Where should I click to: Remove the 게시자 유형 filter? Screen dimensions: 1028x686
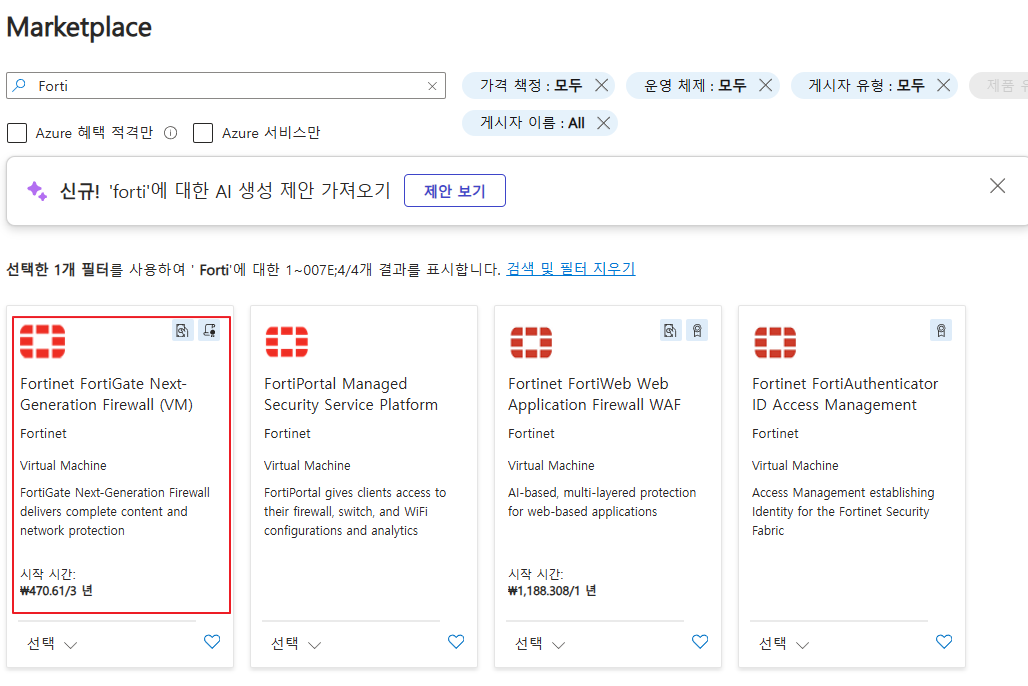[943, 85]
